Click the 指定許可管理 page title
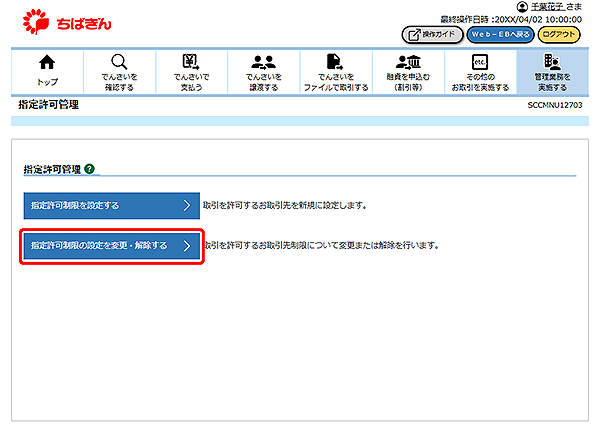Screen dimensions: 600x433 48,104
